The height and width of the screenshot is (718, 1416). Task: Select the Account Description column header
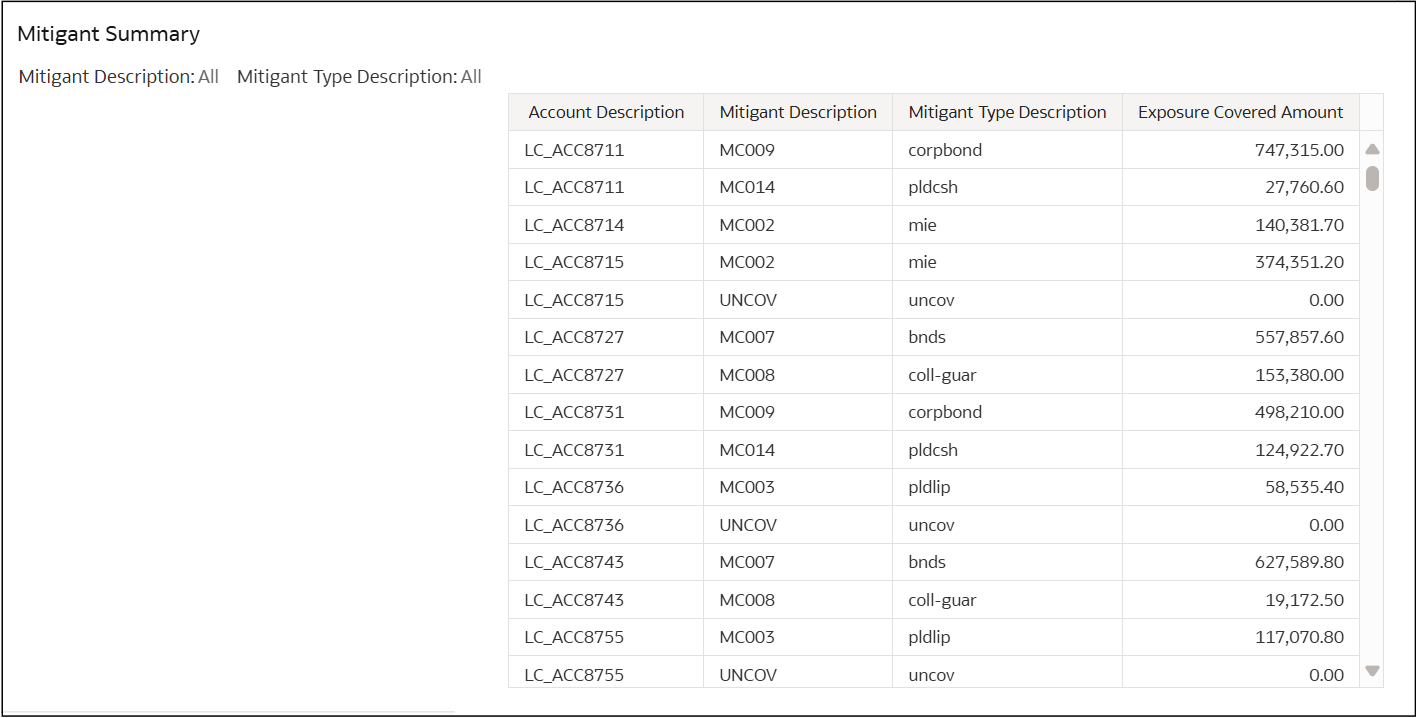[x=605, y=112]
